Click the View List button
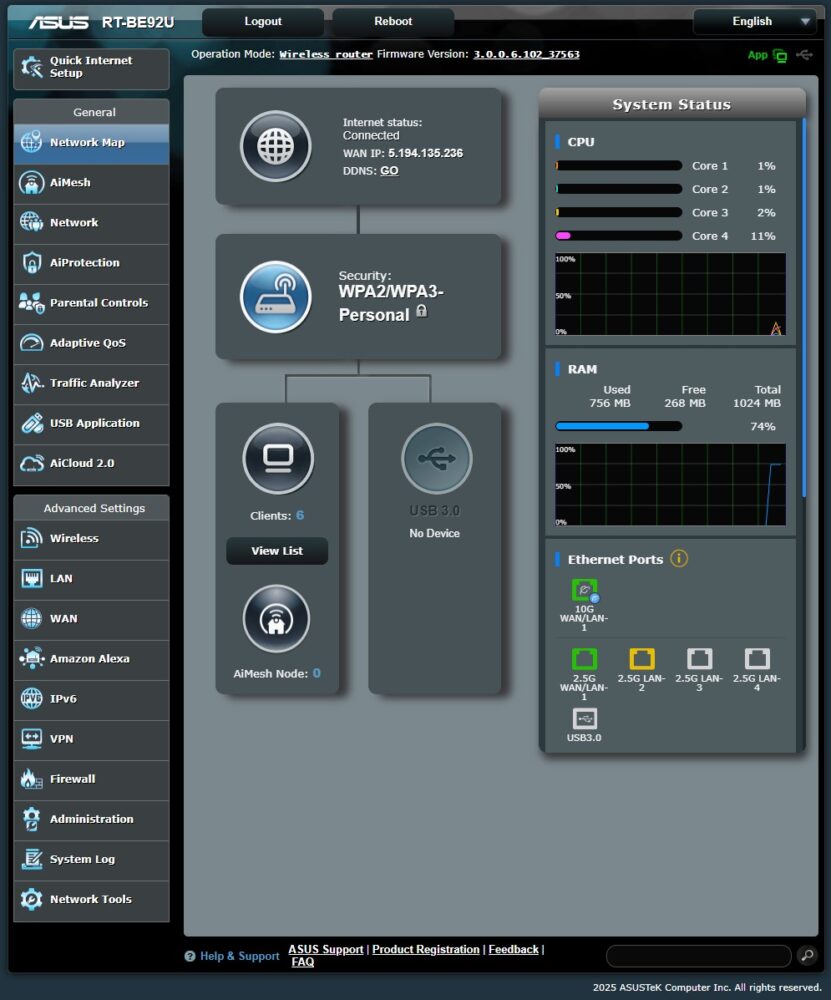 (277, 551)
